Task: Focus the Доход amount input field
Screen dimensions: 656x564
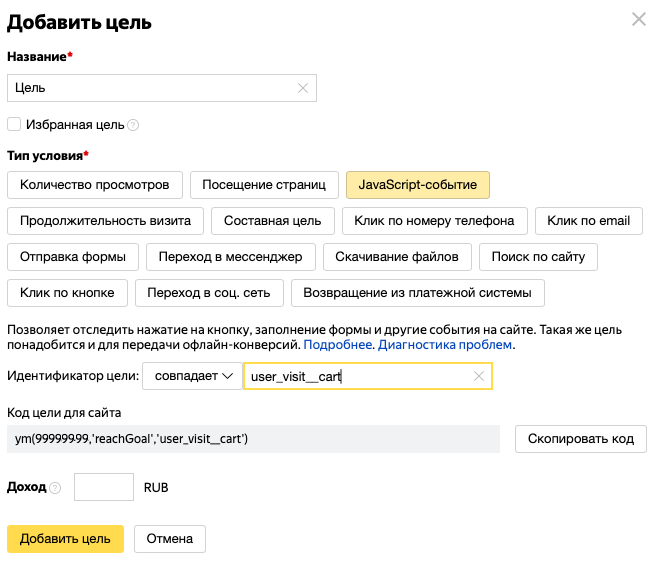Action: coord(104,487)
